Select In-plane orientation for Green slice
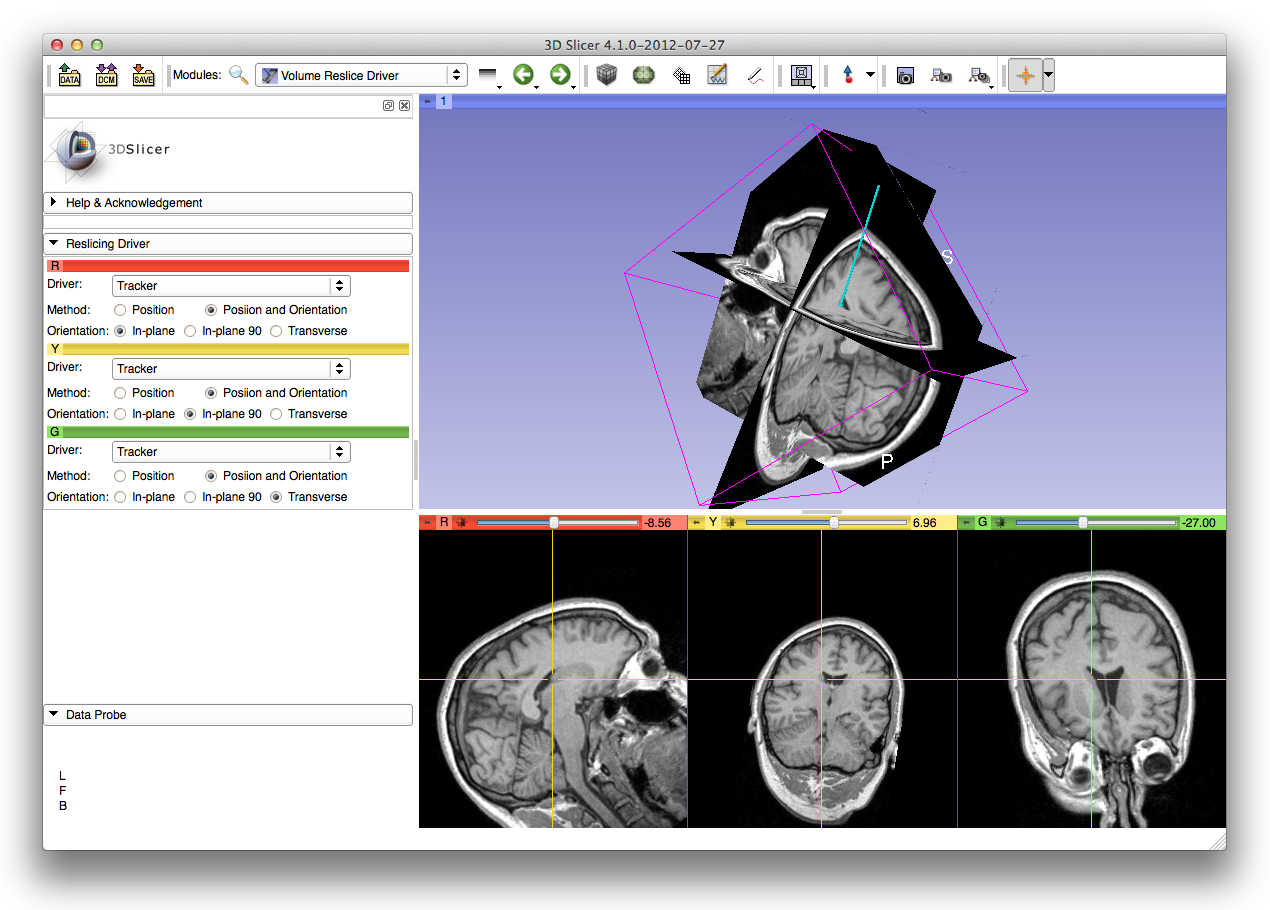The width and height of the screenshot is (1270, 910). click(x=121, y=497)
